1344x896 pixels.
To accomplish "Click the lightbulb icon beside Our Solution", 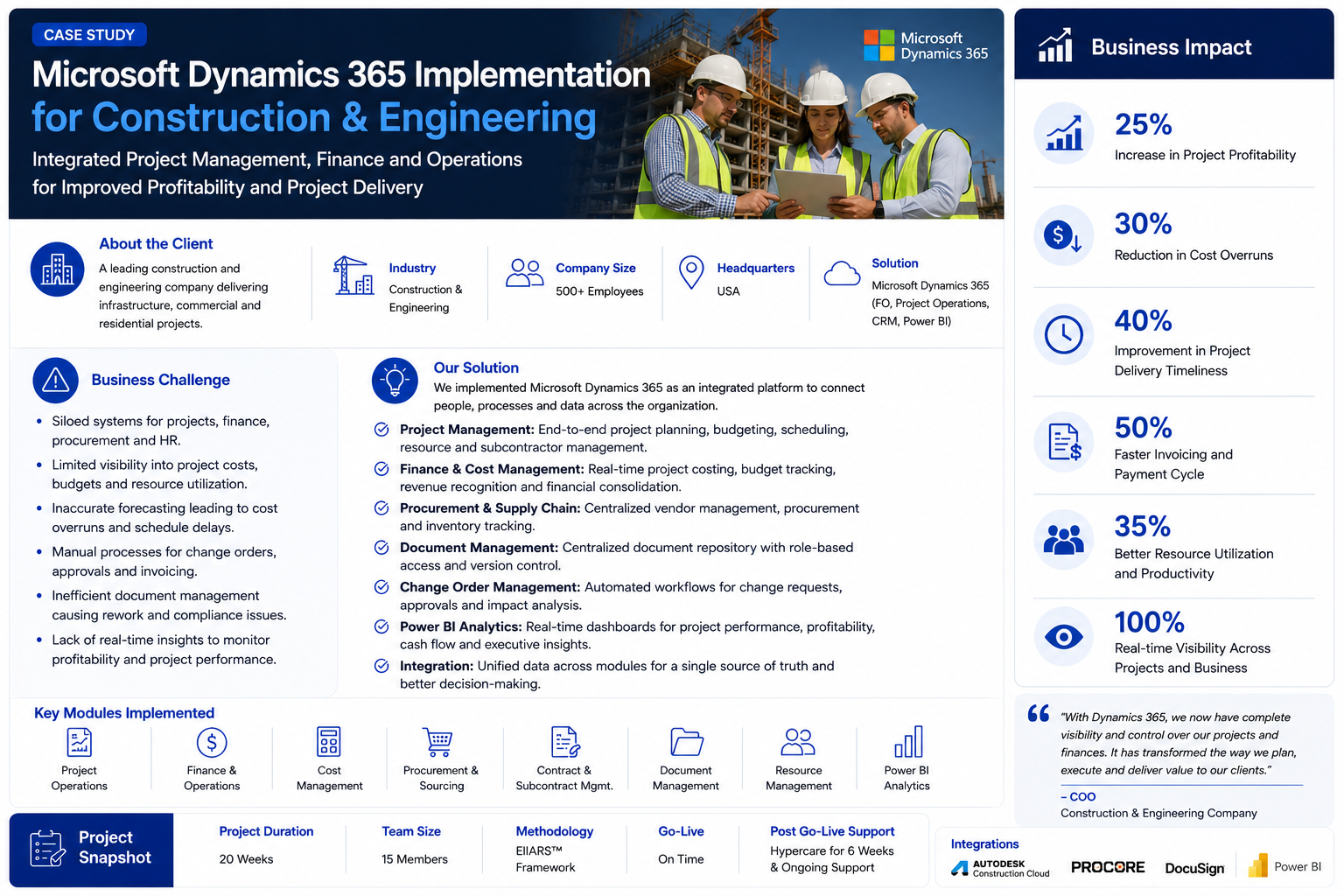I will [395, 381].
